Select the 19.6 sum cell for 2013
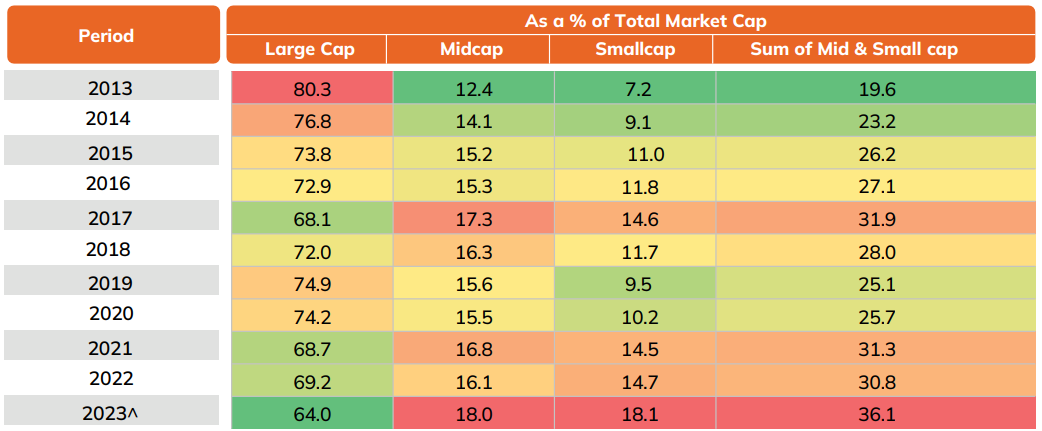This screenshot has width=1042, height=431. click(x=876, y=89)
